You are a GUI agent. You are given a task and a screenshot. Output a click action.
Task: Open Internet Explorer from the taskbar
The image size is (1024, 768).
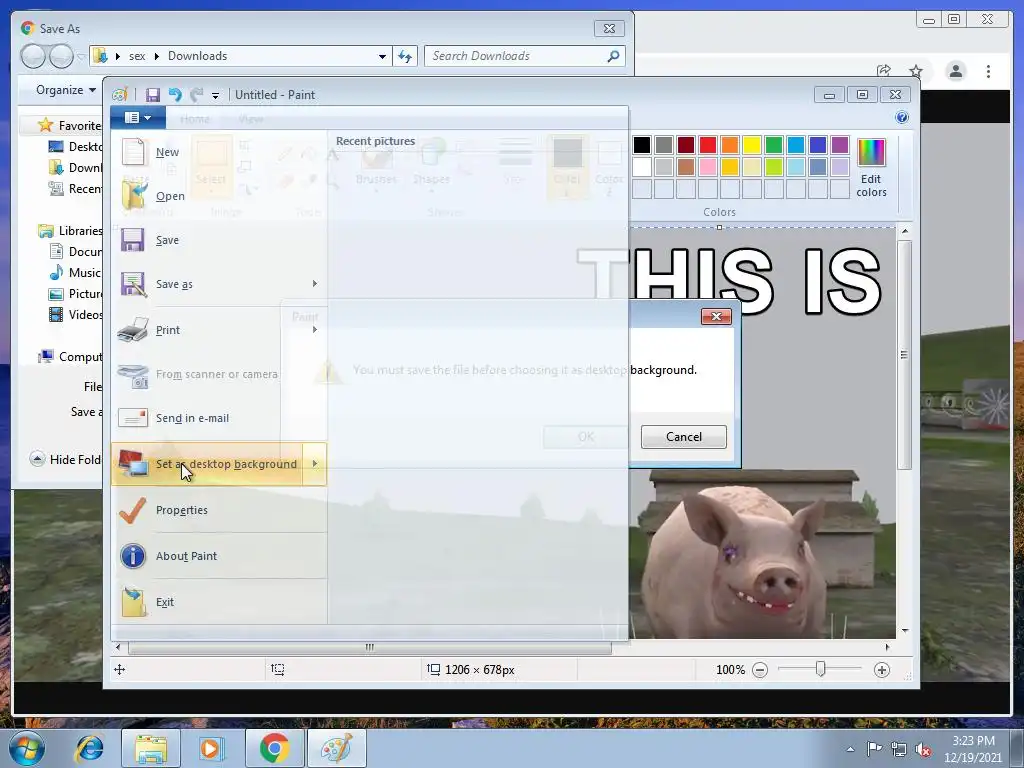pos(89,748)
